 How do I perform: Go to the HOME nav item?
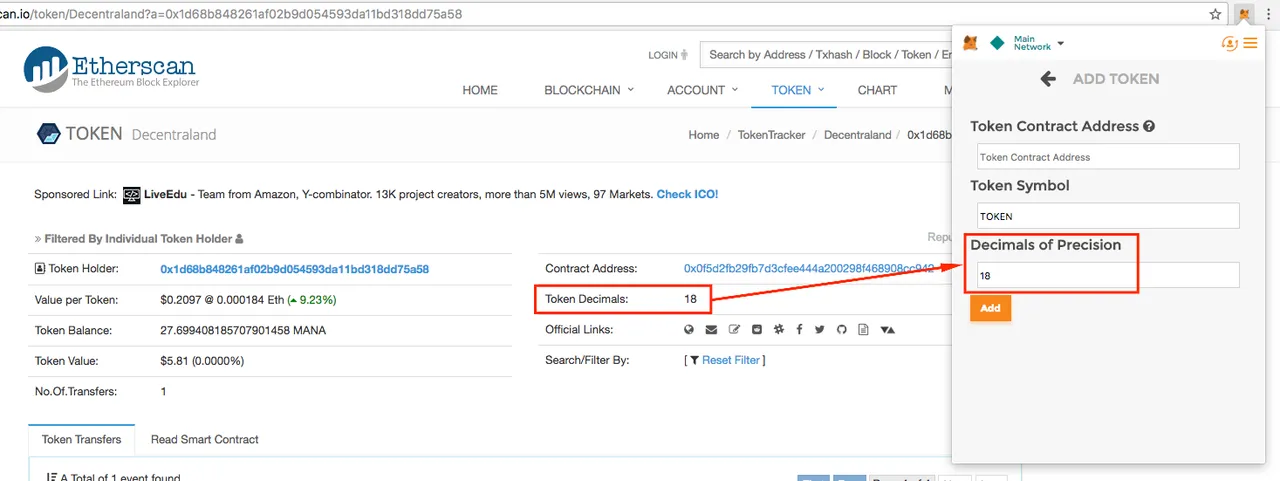(480, 90)
